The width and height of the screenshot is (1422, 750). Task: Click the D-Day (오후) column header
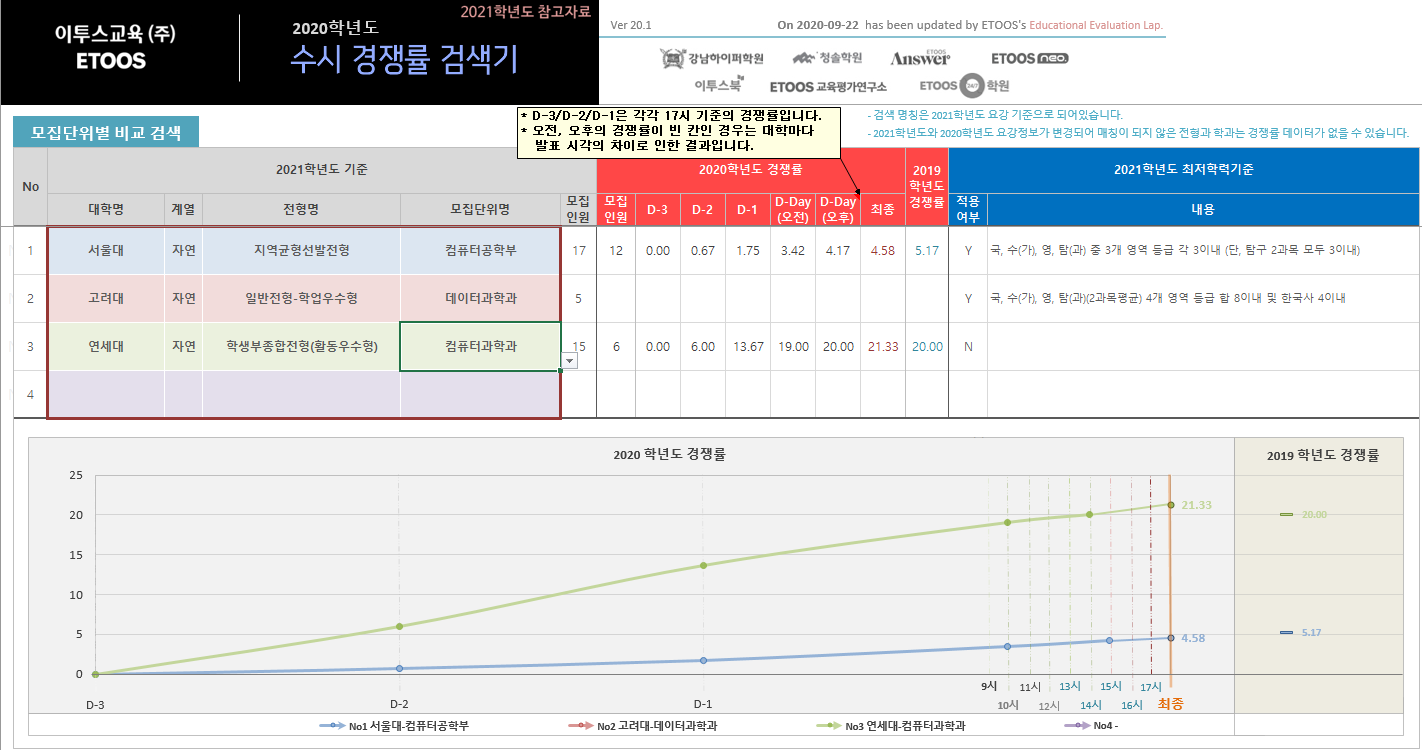838,209
